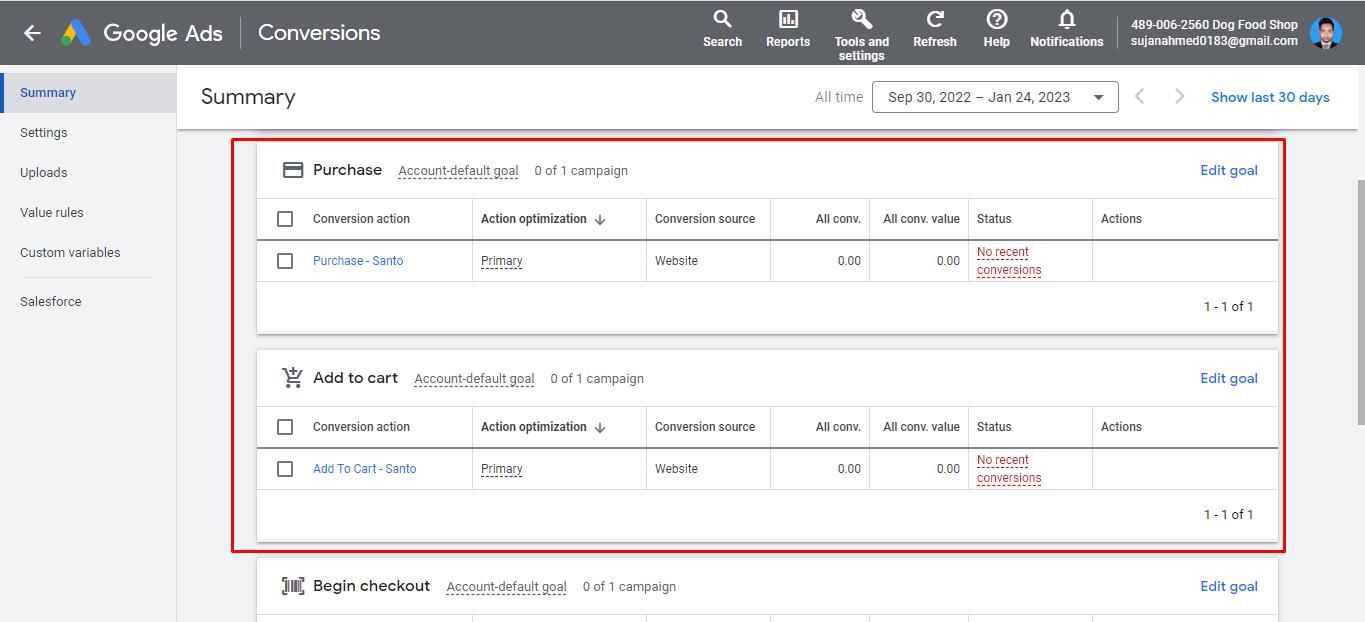Click Edit goal for Add to cart

point(1229,378)
